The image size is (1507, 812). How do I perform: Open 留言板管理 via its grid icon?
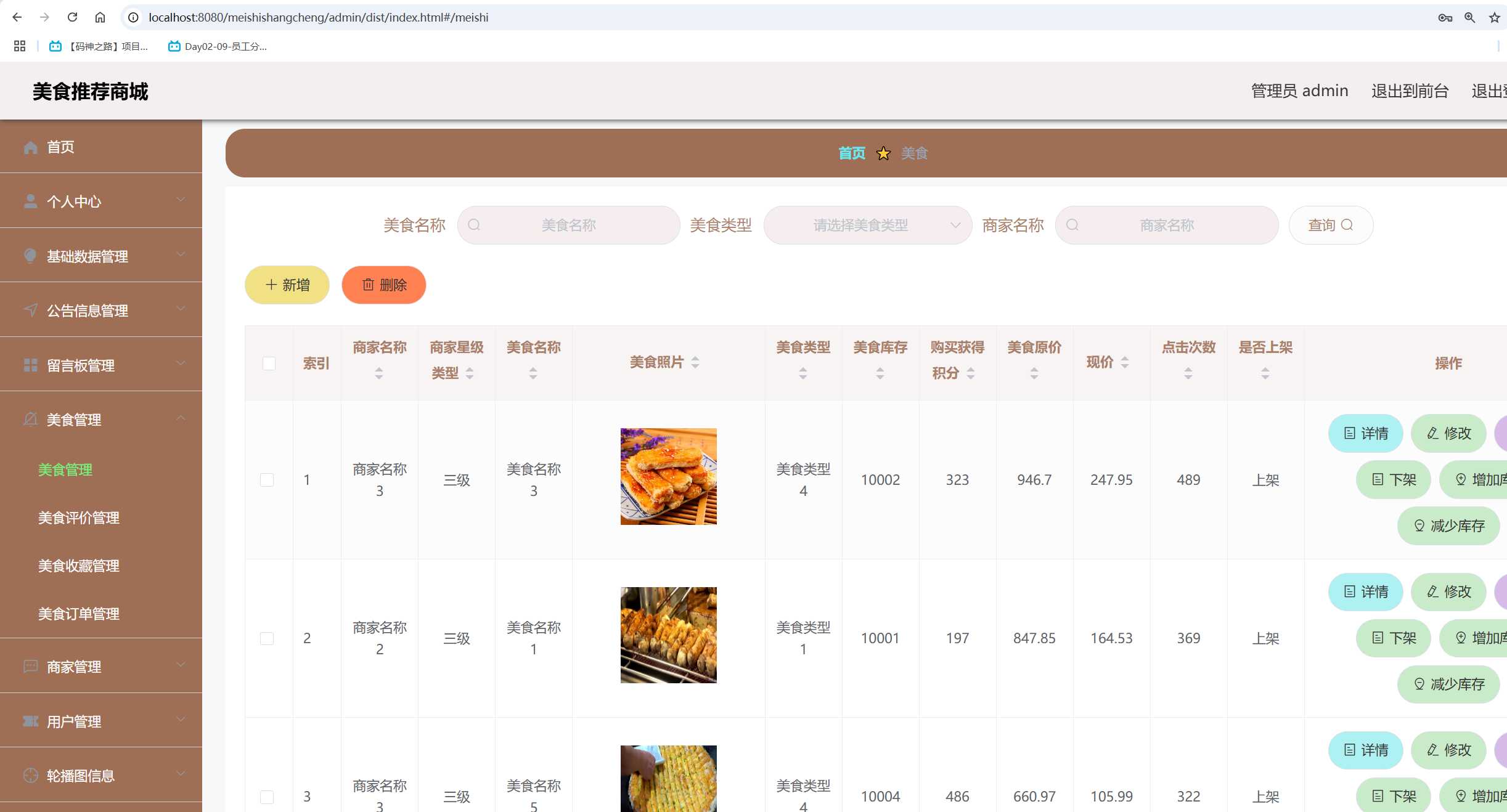click(30, 365)
